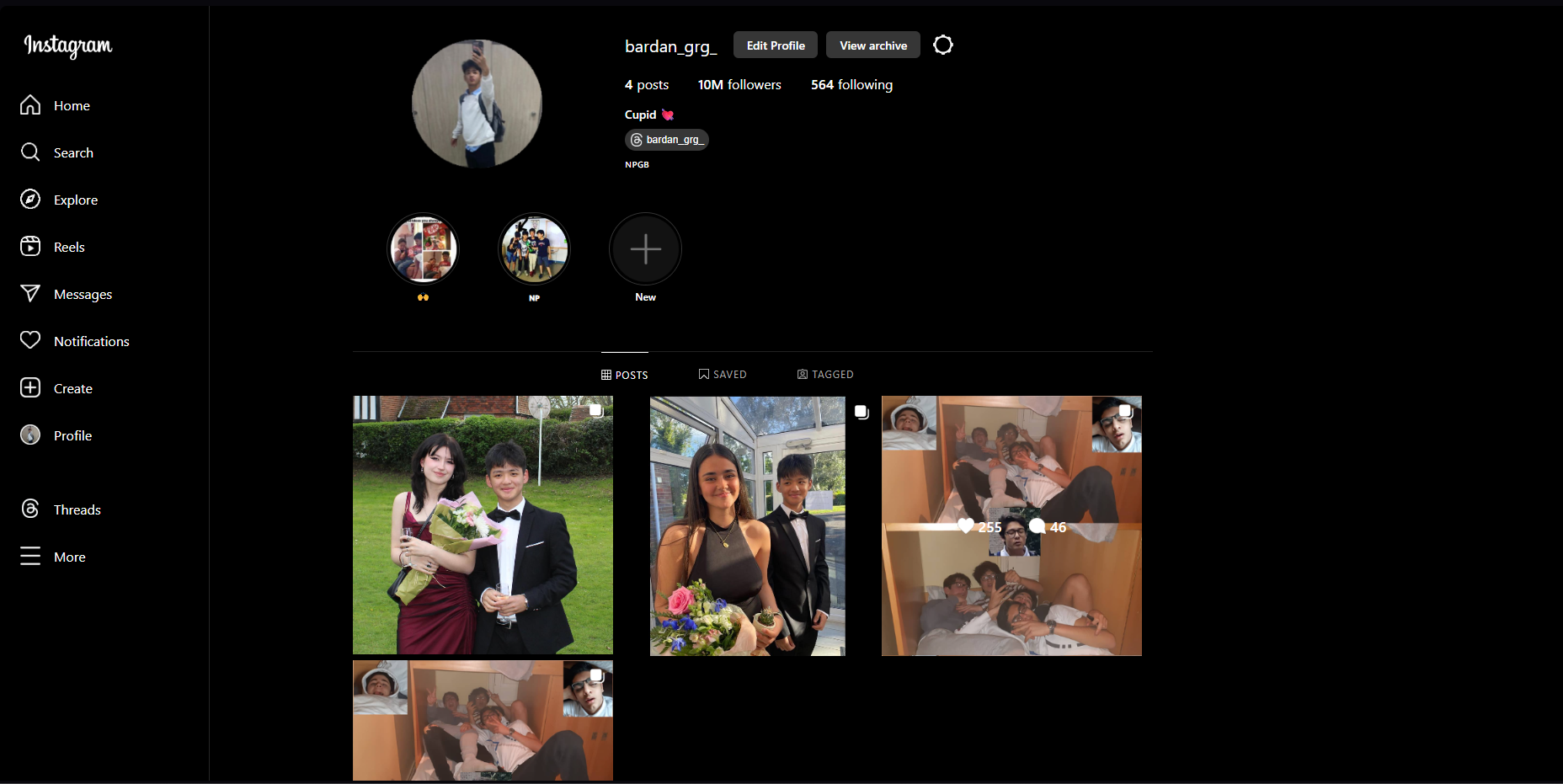
Task: Switch to the Saved tab
Action: coord(723,375)
